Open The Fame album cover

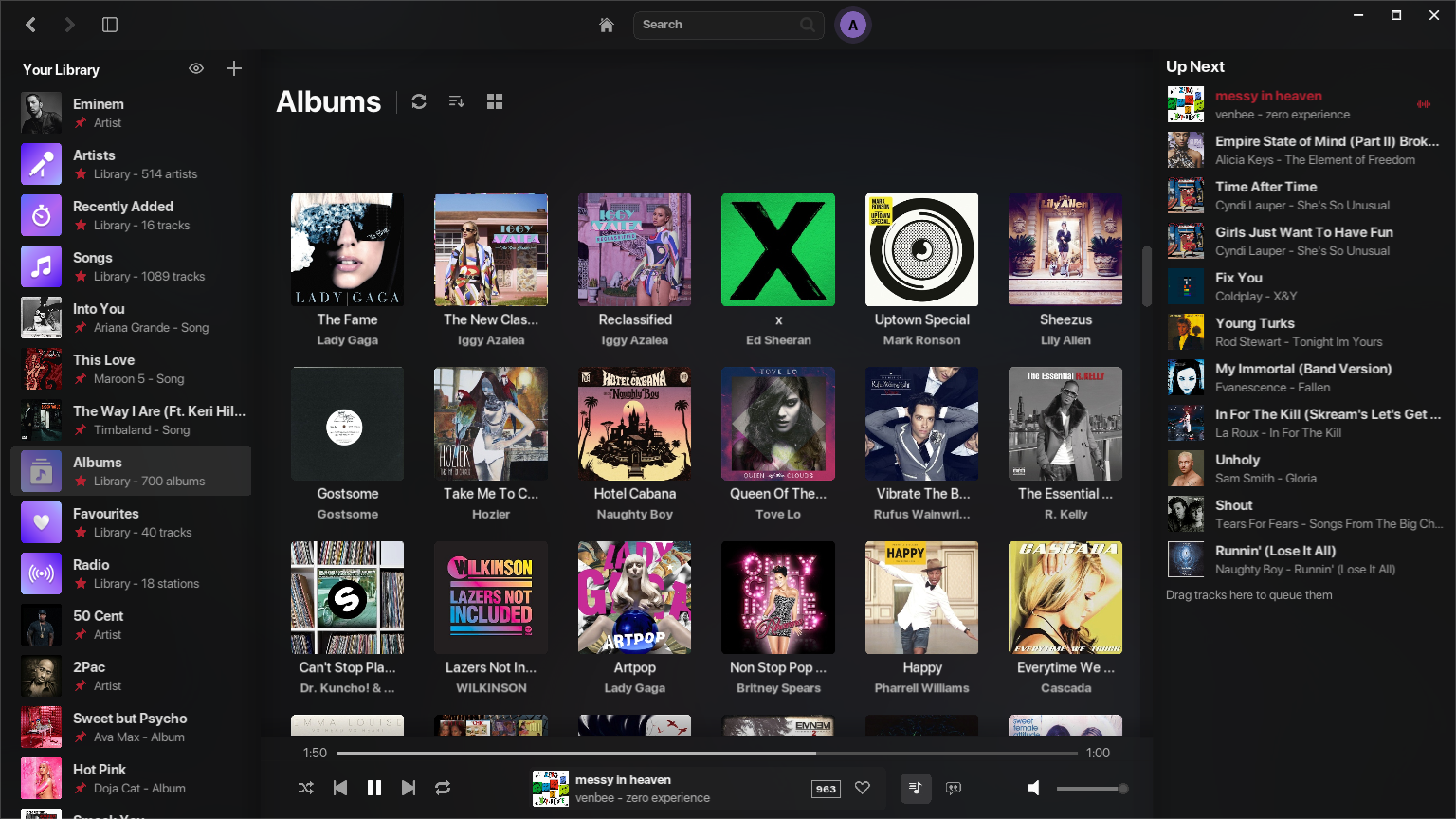tap(348, 249)
